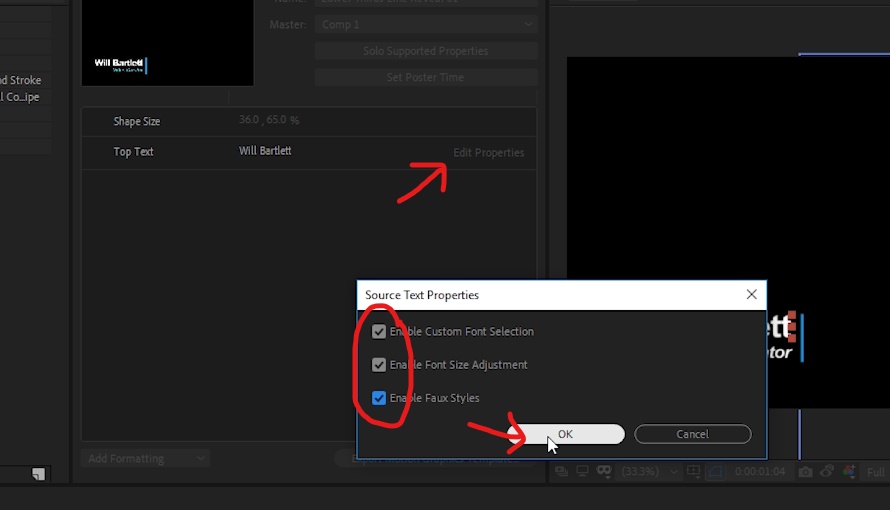Confirm the Source Text Properties dialog with OK

tap(565, 434)
